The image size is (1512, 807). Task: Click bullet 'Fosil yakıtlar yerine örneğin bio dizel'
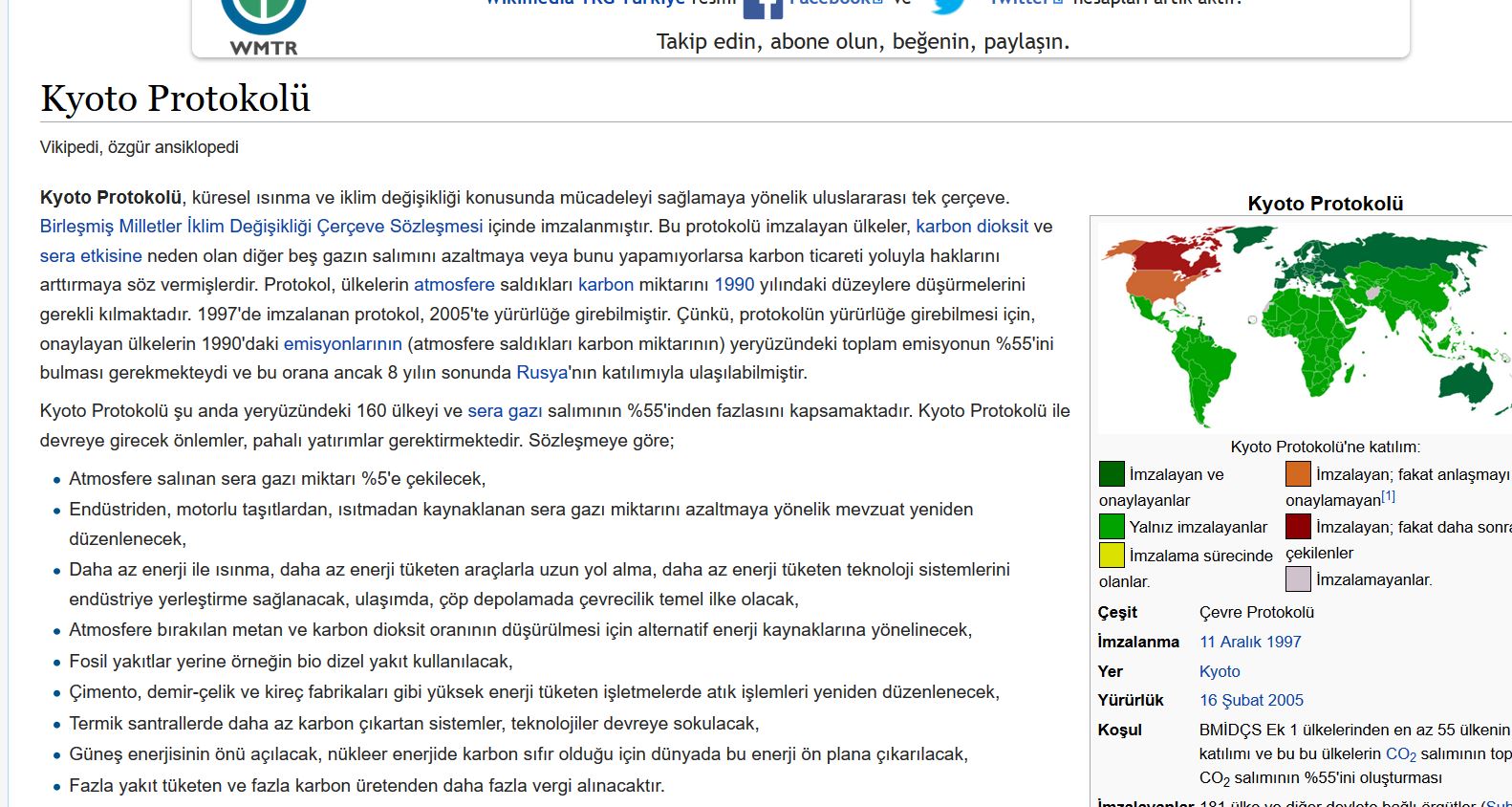click(x=291, y=662)
